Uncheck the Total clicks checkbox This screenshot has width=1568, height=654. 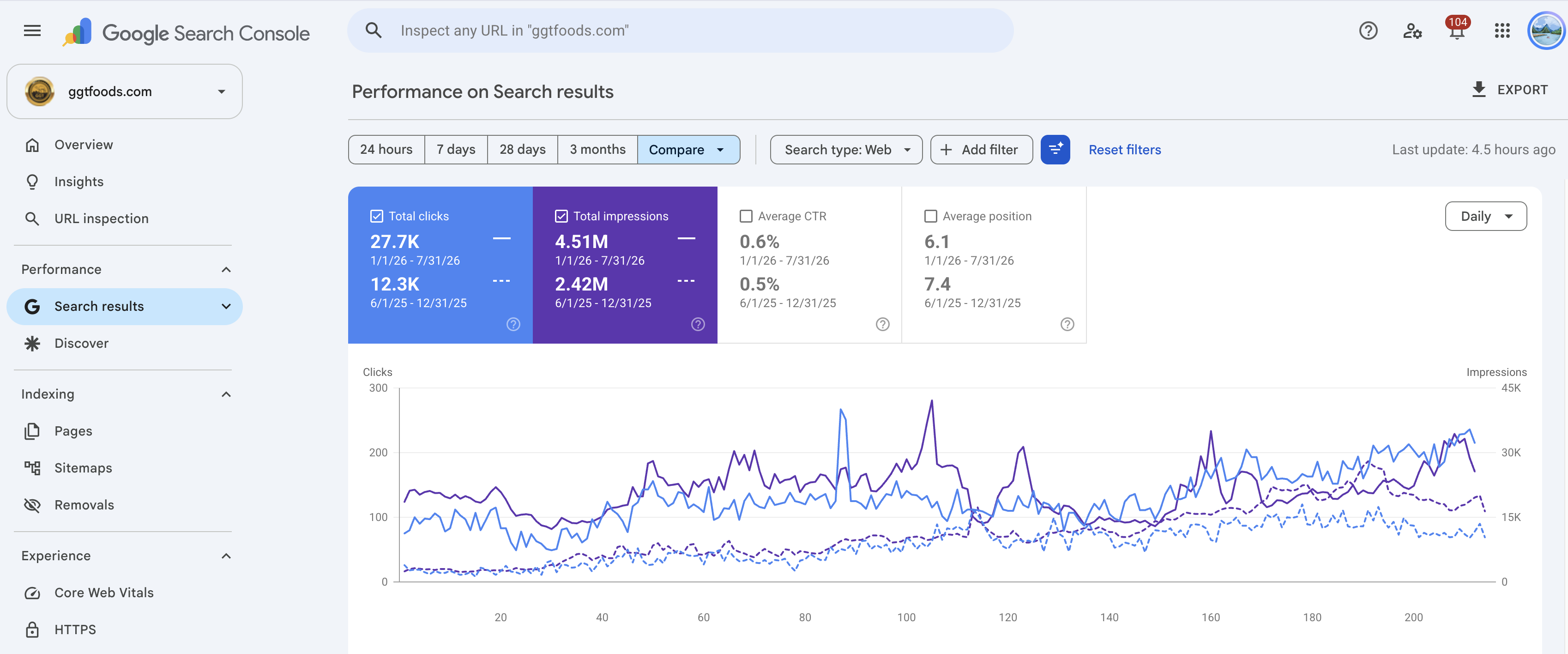(377, 216)
